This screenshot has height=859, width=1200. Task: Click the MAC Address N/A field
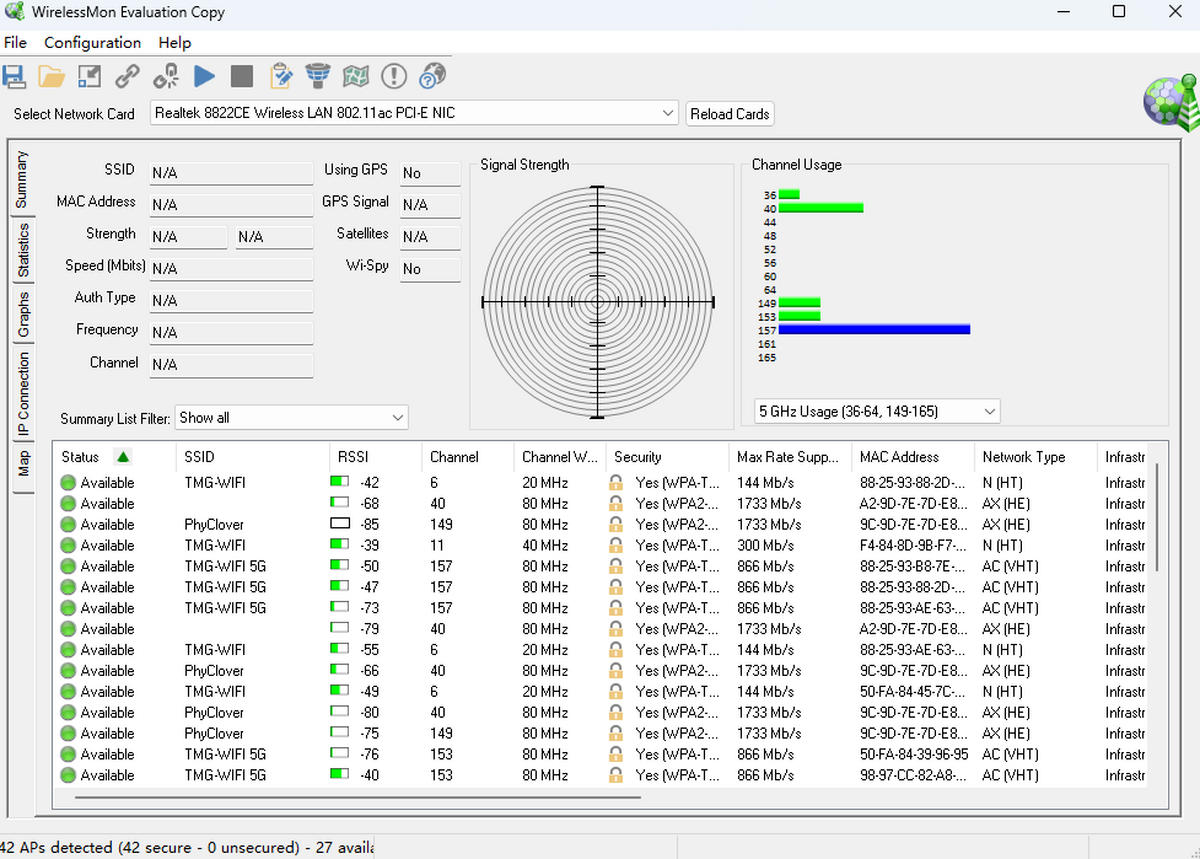[x=231, y=205]
